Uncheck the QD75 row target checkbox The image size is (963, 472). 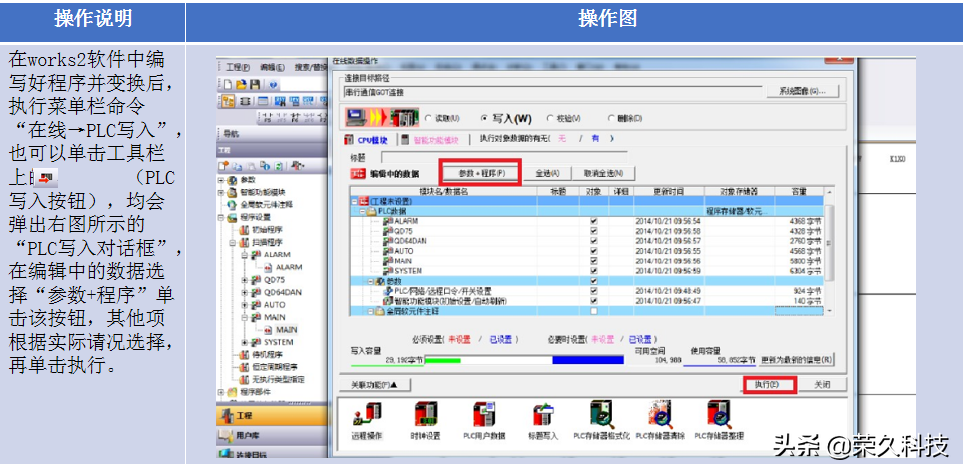[594, 231]
